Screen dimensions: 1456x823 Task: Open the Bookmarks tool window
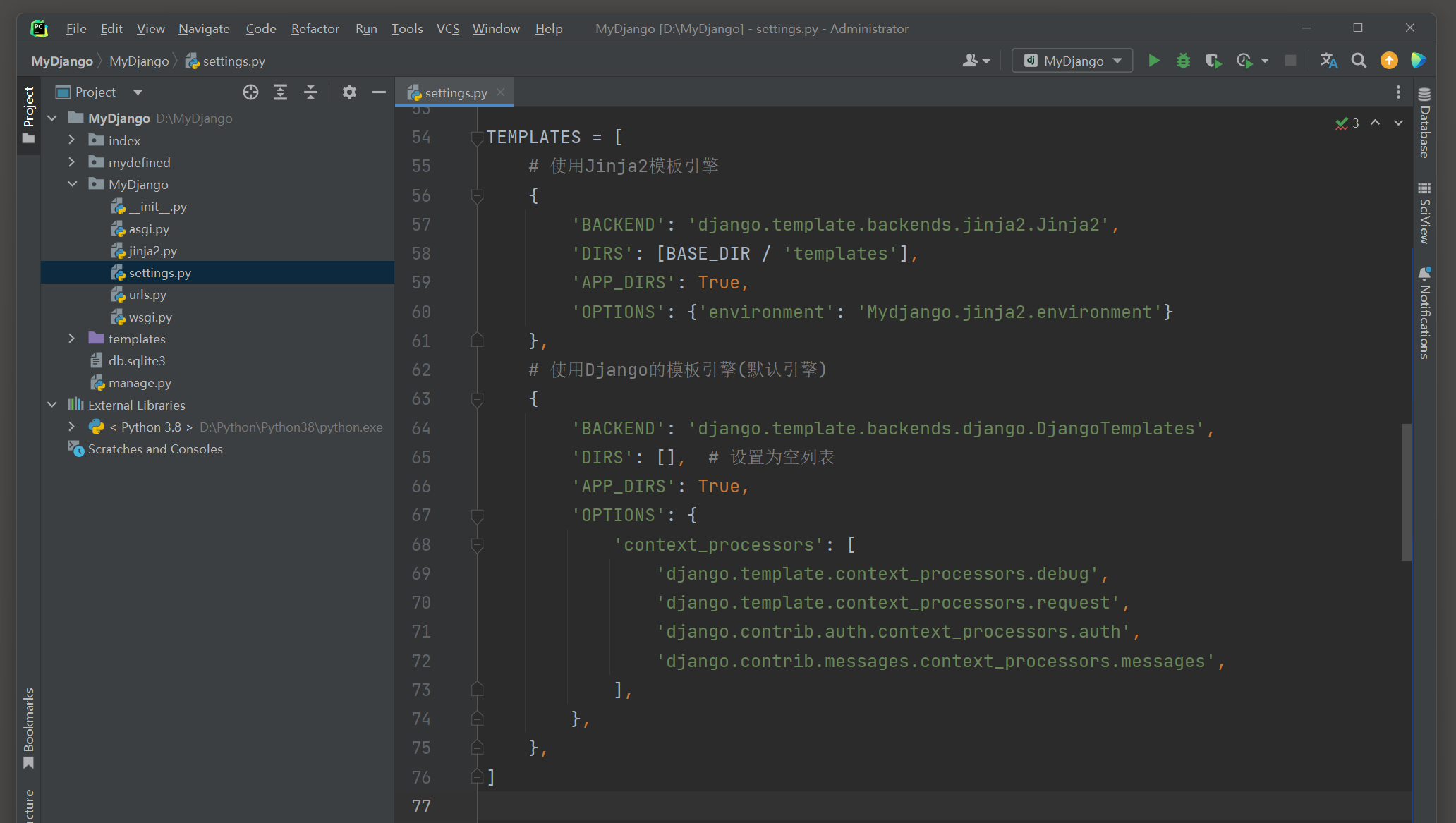pos(28,728)
